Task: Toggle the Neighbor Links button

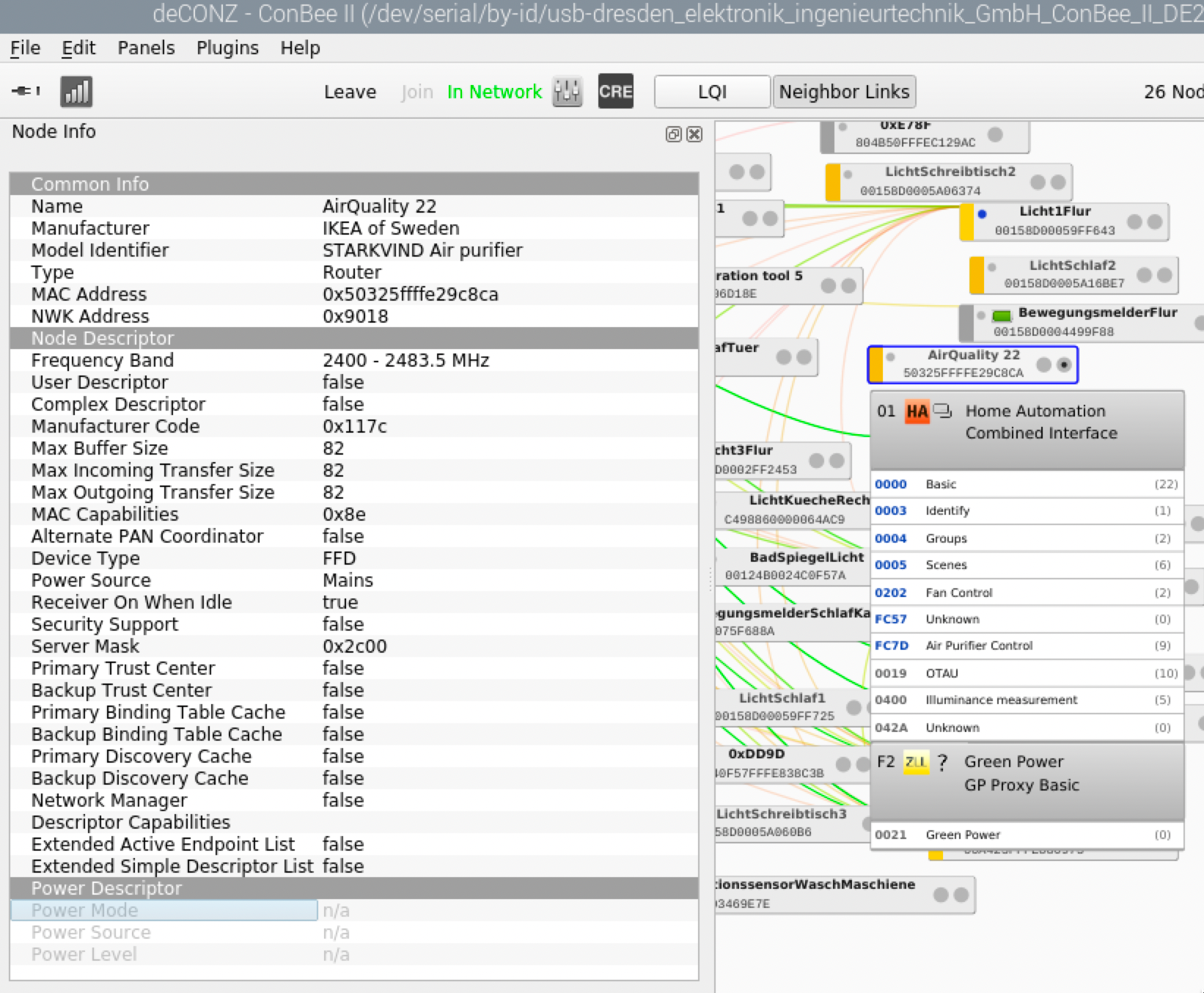Action: coord(844,92)
